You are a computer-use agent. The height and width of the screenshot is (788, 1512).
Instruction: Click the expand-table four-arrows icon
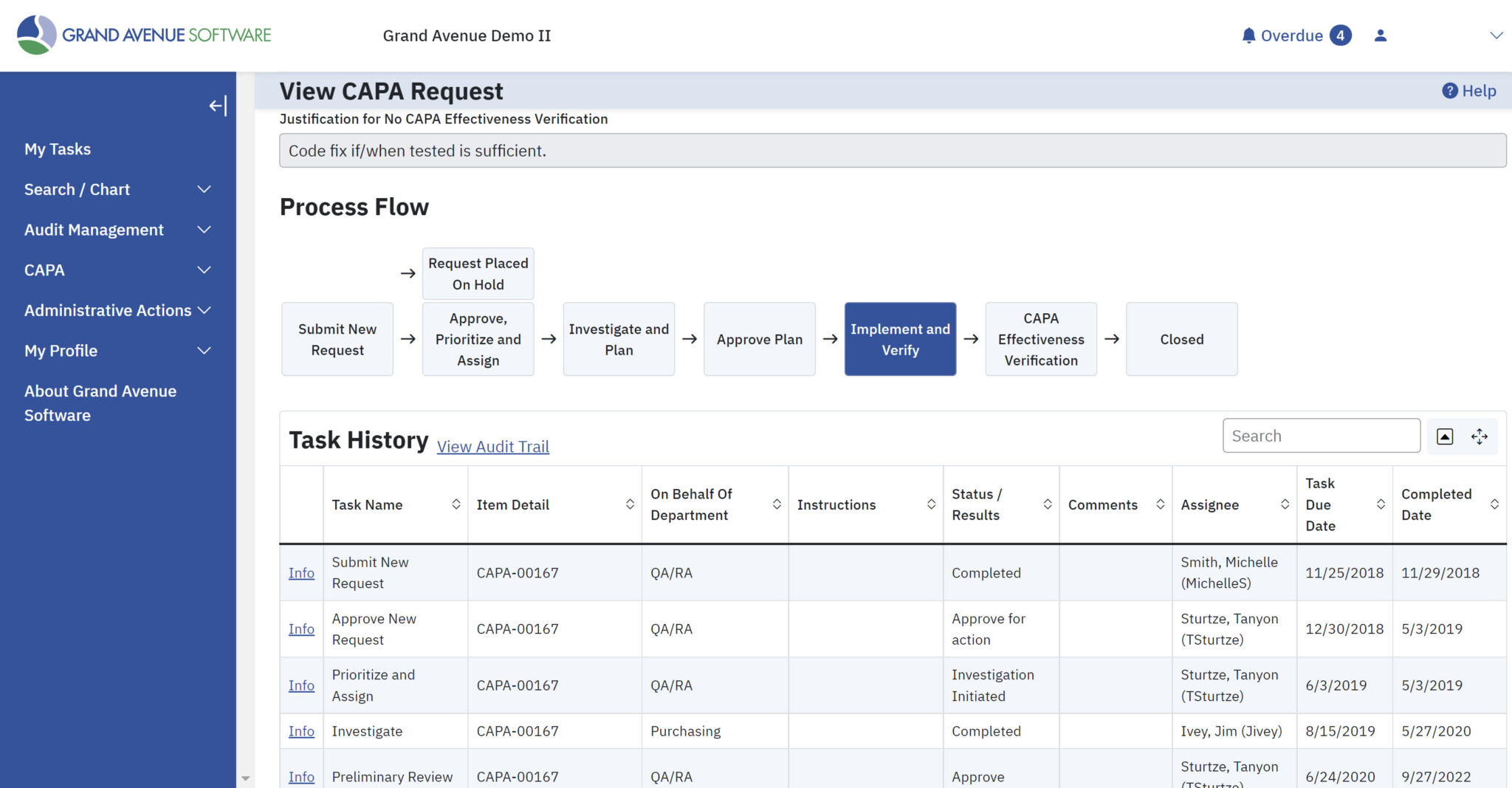pyautogui.click(x=1480, y=436)
